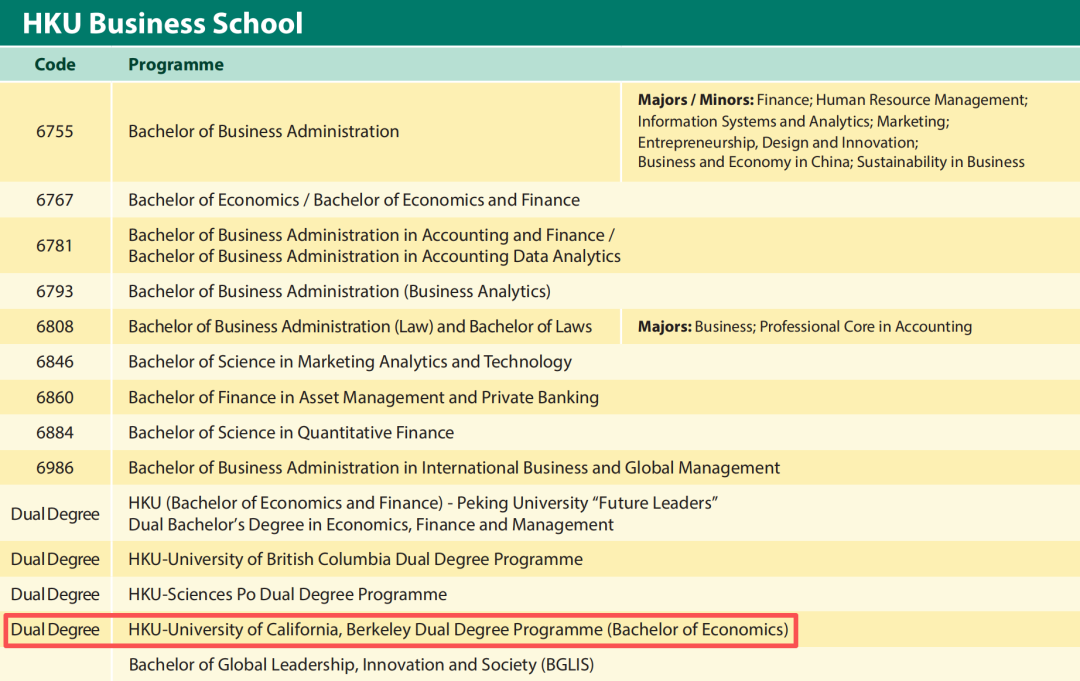Click 'Majors: Business; Professional Core in Accounting'
This screenshot has width=1080, height=681.
[804, 326]
